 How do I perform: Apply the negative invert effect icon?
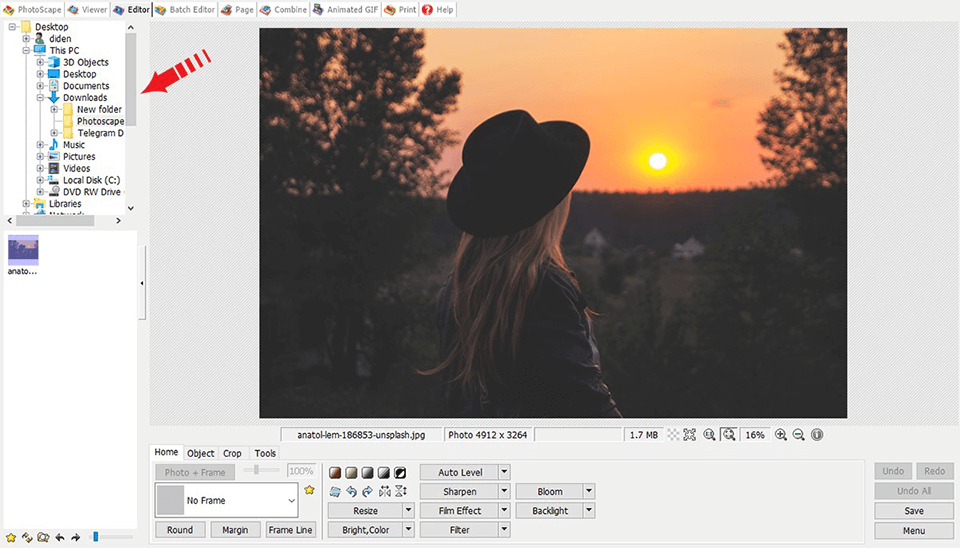[400, 473]
